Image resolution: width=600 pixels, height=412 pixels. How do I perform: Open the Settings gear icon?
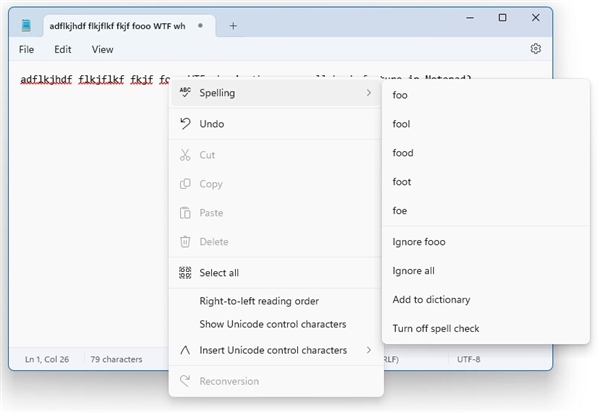coord(536,49)
